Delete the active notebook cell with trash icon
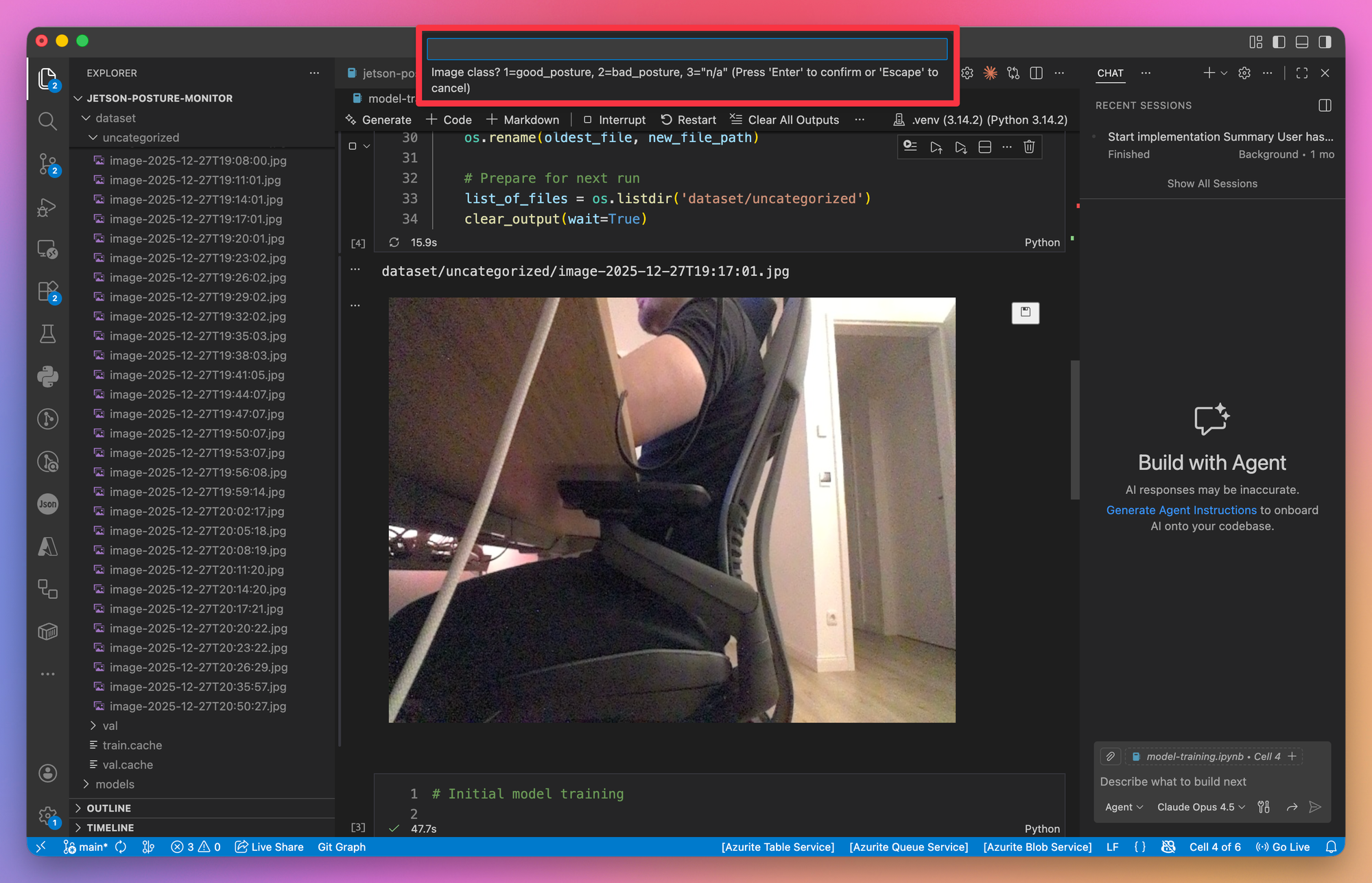1372x883 pixels. (x=1029, y=146)
